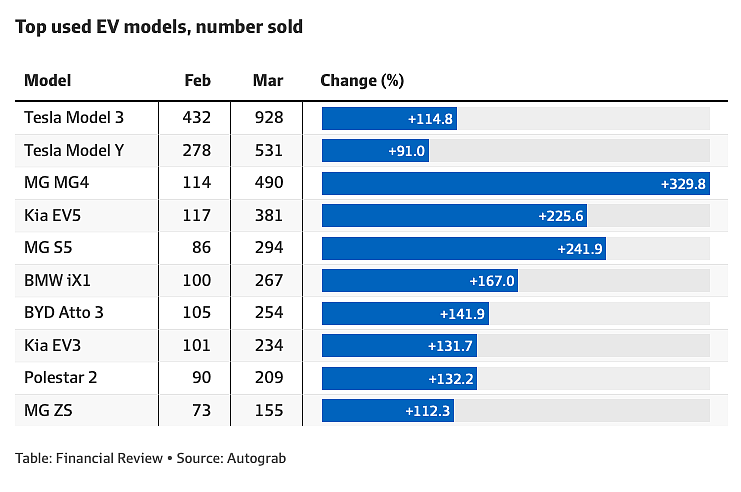Click the Polestar 2 +132.2 bar
Screen dimensions: 741x492
(399, 379)
